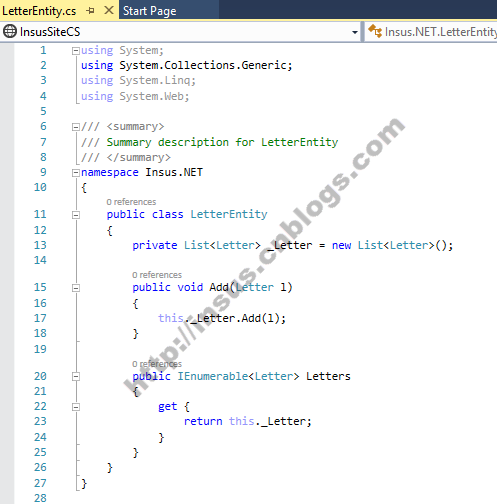
Task: Place cursor in System.Collections.Generic using line
Action: [x=187, y=65]
